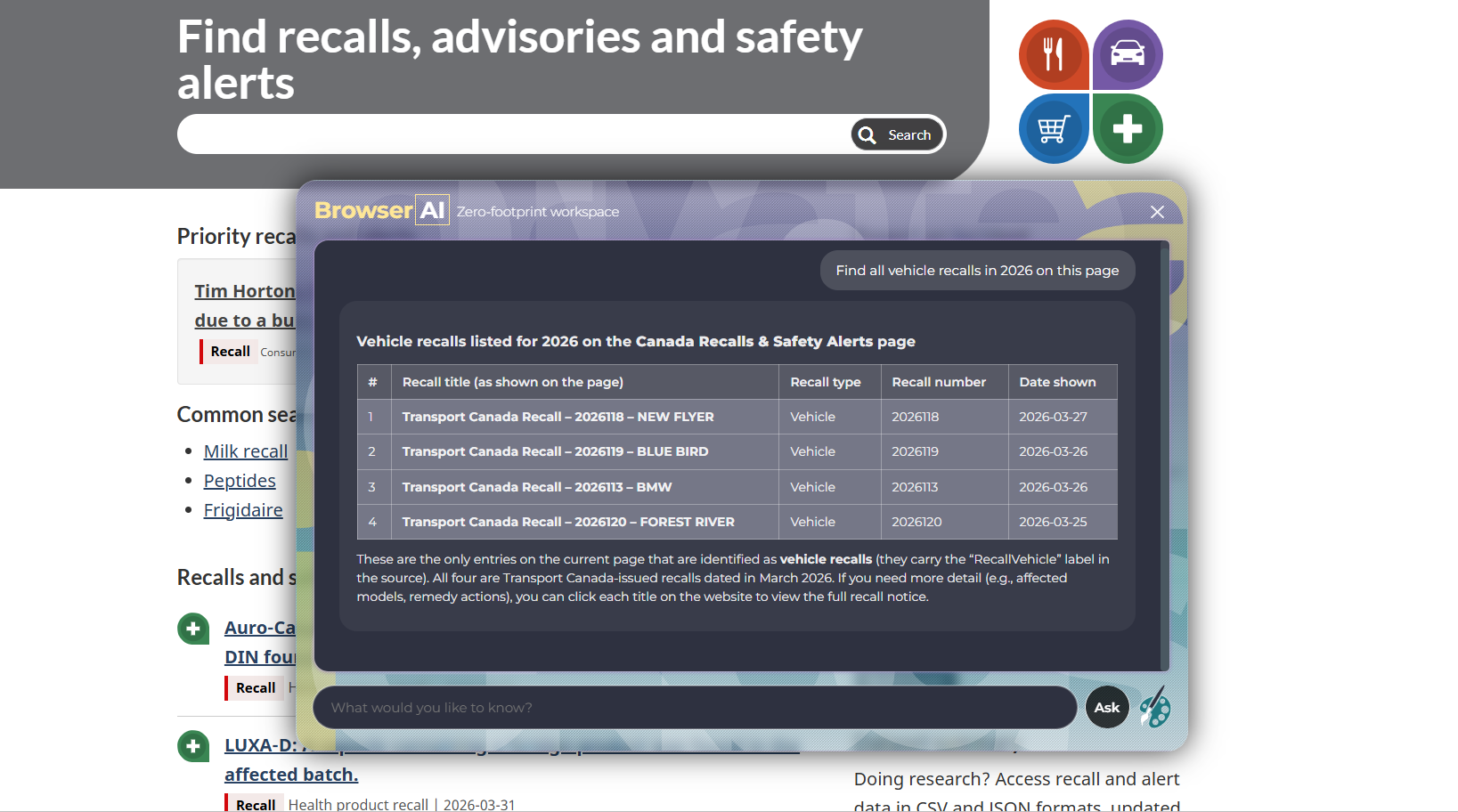Image resolution: width=1458 pixels, height=812 pixels.
Task: Open the Tim Hortons priority recall link
Action: pyautogui.click(x=245, y=292)
